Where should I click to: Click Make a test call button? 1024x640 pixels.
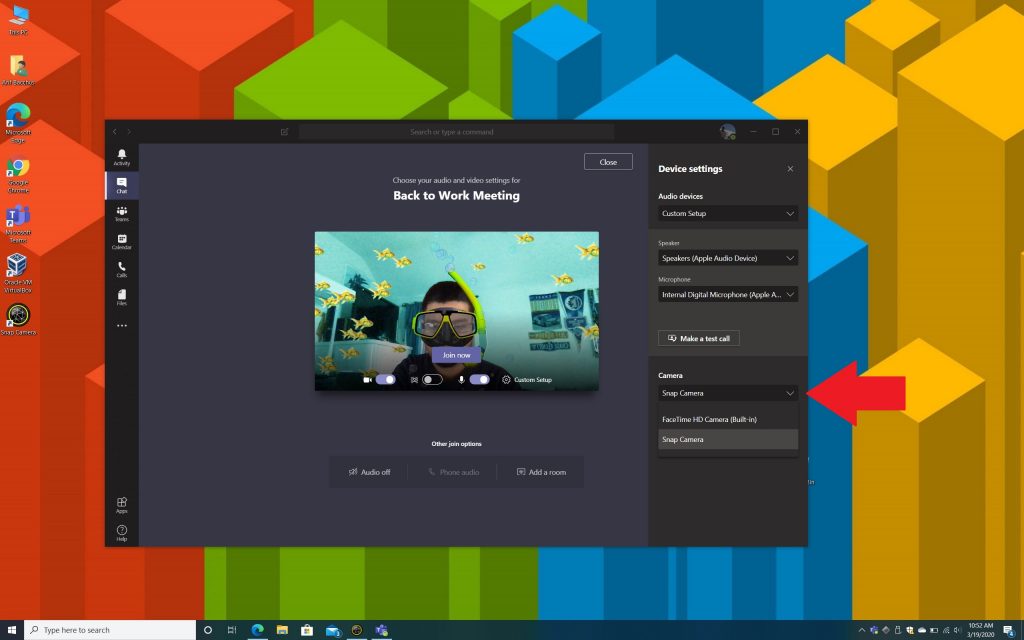[698, 338]
